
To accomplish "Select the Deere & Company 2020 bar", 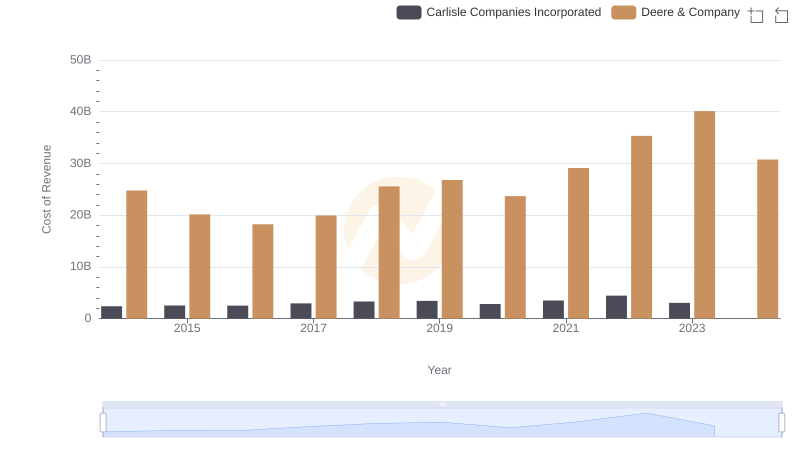I will [x=515, y=257].
